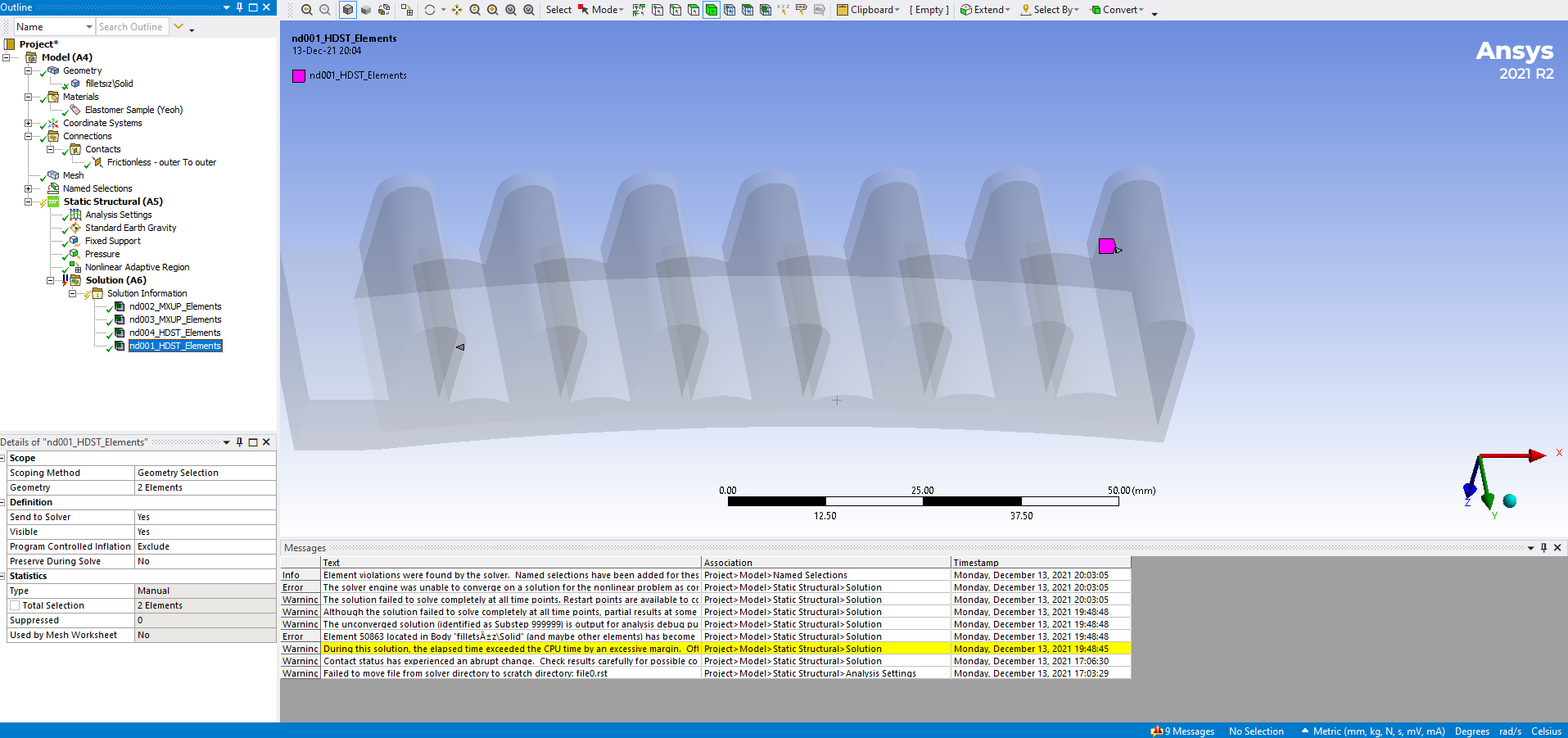Open the Select By dropdown
The height and width of the screenshot is (738, 1568).
(x=1051, y=10)
